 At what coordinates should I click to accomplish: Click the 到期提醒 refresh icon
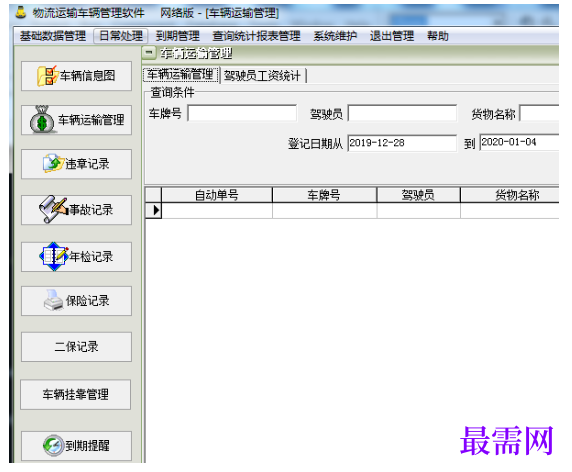click(x=53, y=445)
